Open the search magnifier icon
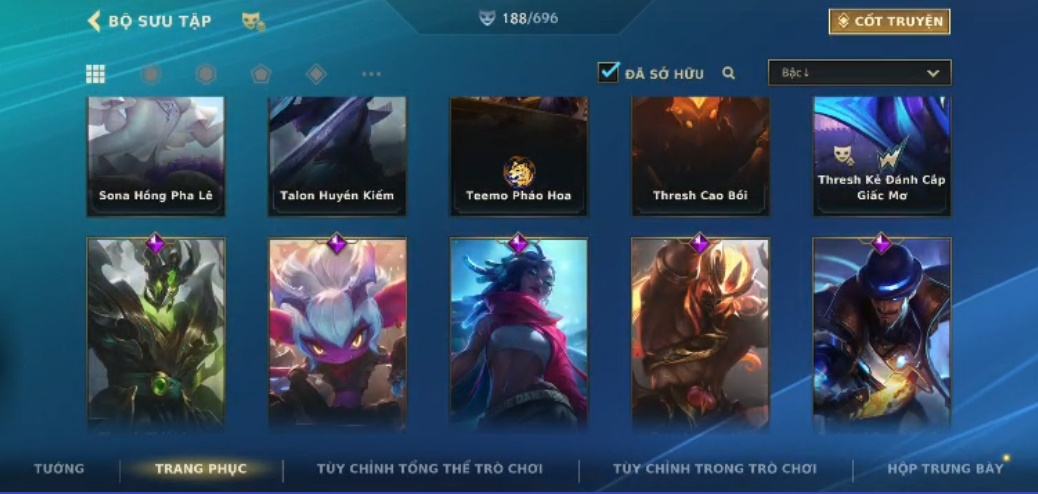 pos(729,74)
